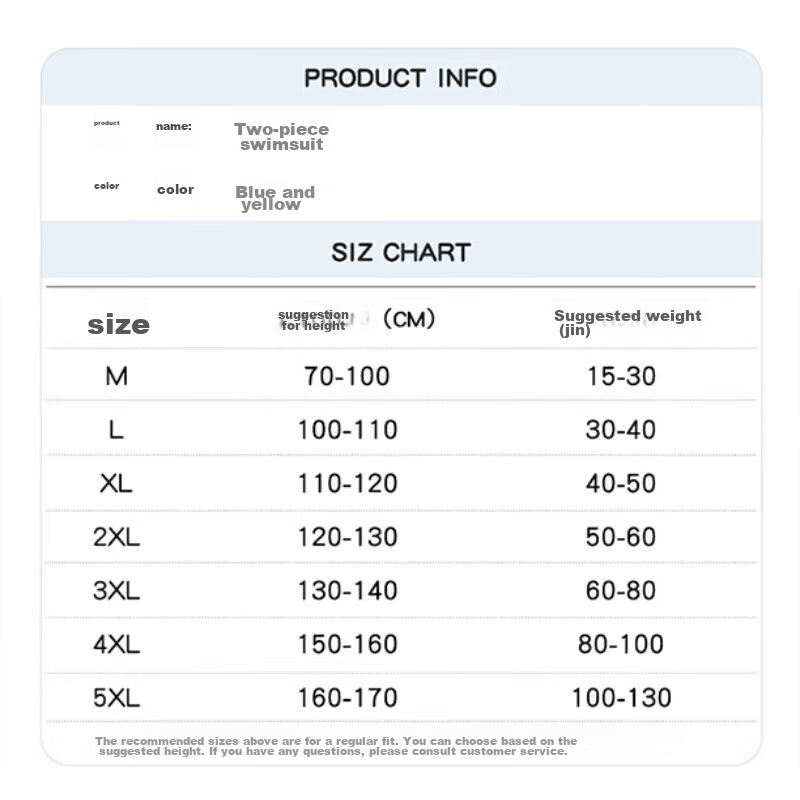800x800 pixels.
Task: Click the 160-170 height value
Action: click(x=347, y=698)
